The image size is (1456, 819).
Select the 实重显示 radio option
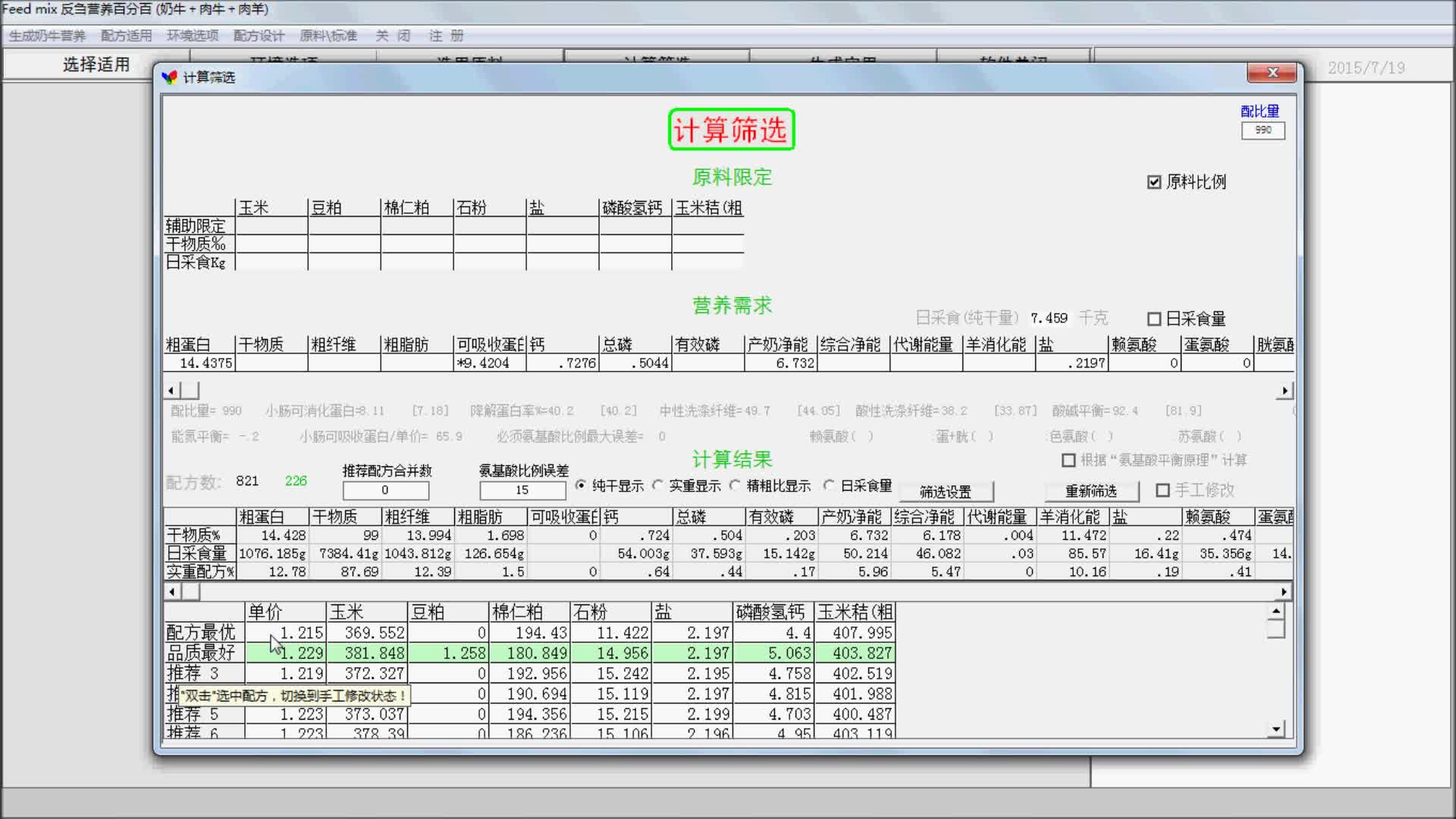pos(658,485)
